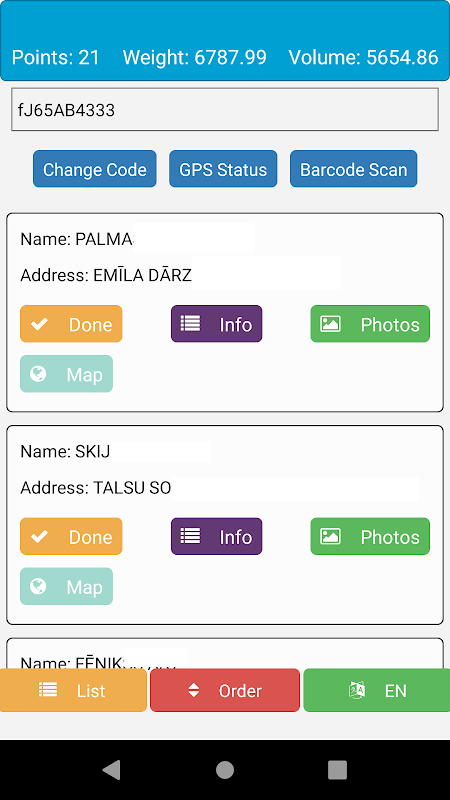View Photos for the SKIJ entry
The height and width of the screenshot is (800, 450).
(370, 536)
